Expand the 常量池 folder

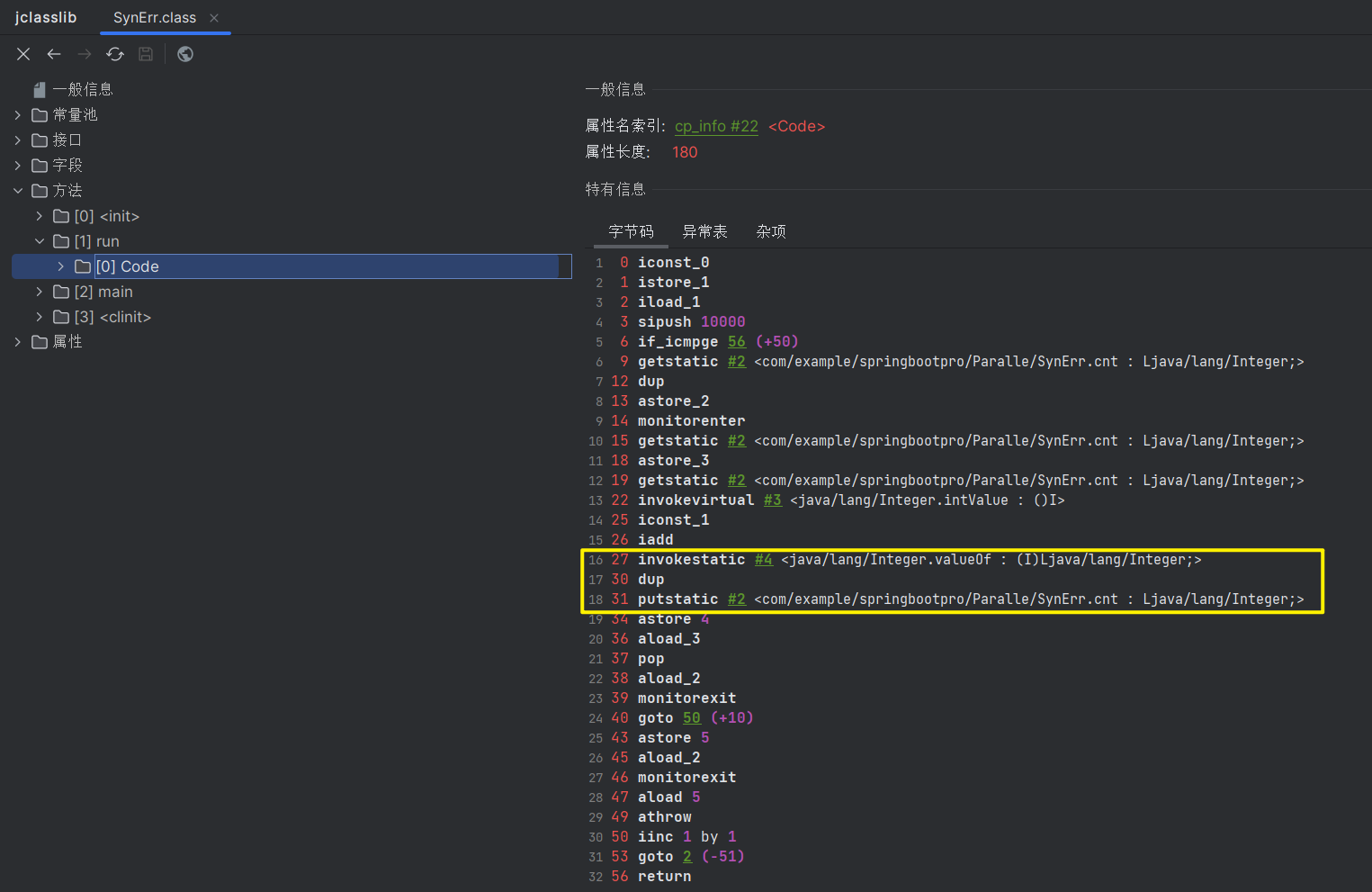click(18, 114)
